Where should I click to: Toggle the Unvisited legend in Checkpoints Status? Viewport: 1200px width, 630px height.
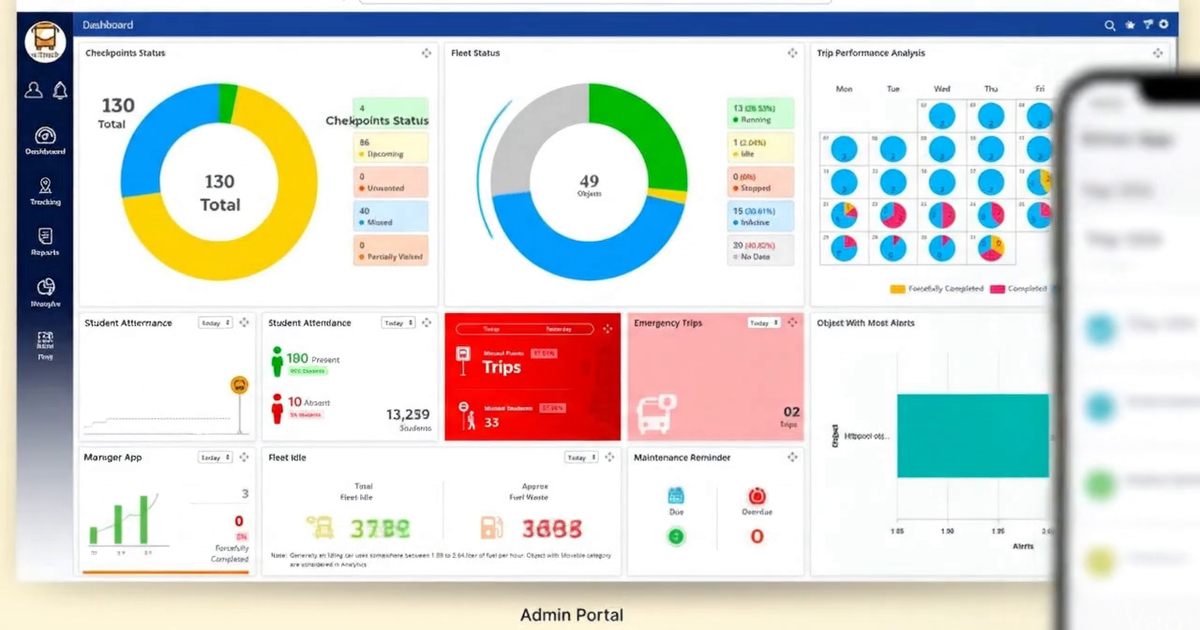pos(390,182)
